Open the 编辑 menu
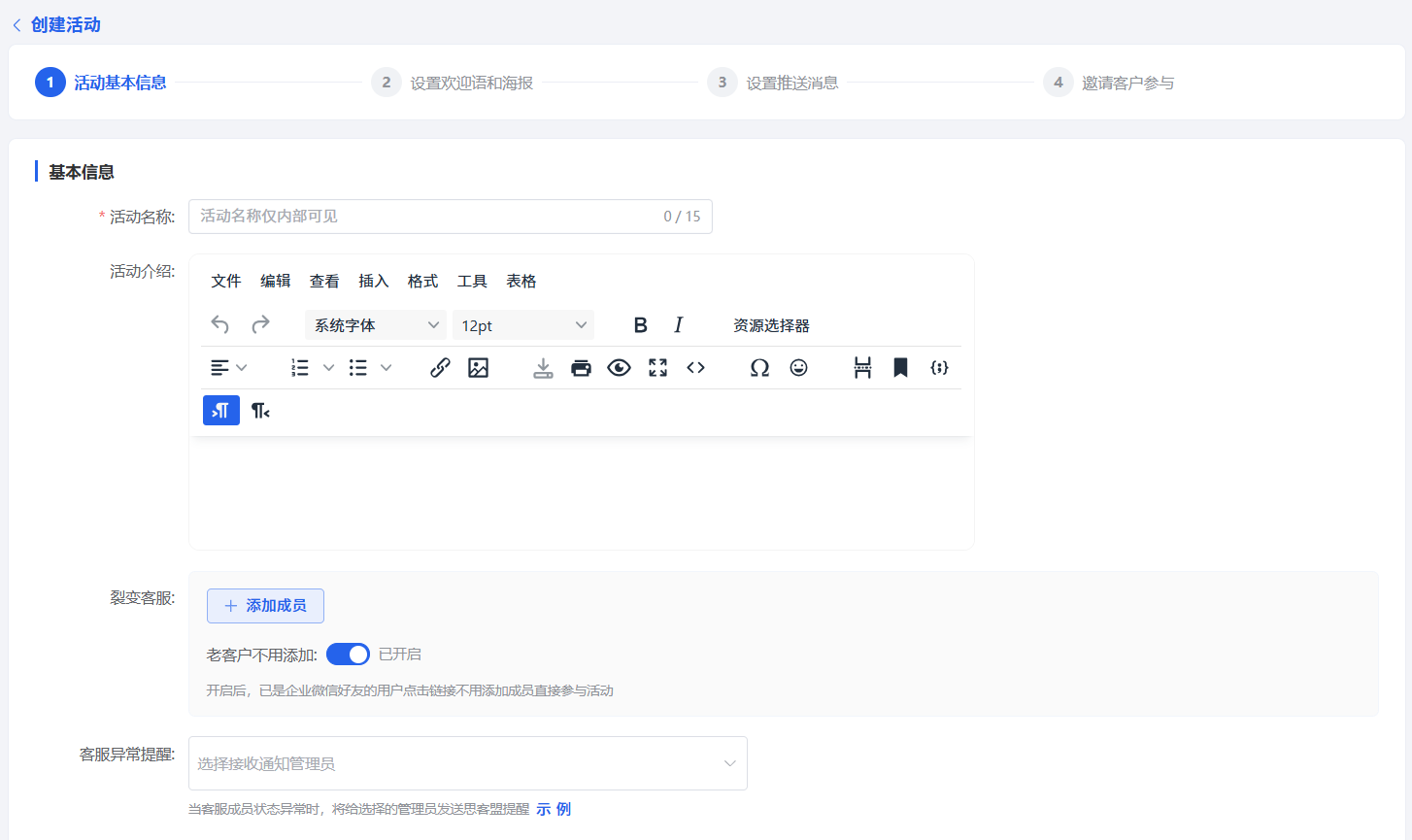 coord(276,282)
